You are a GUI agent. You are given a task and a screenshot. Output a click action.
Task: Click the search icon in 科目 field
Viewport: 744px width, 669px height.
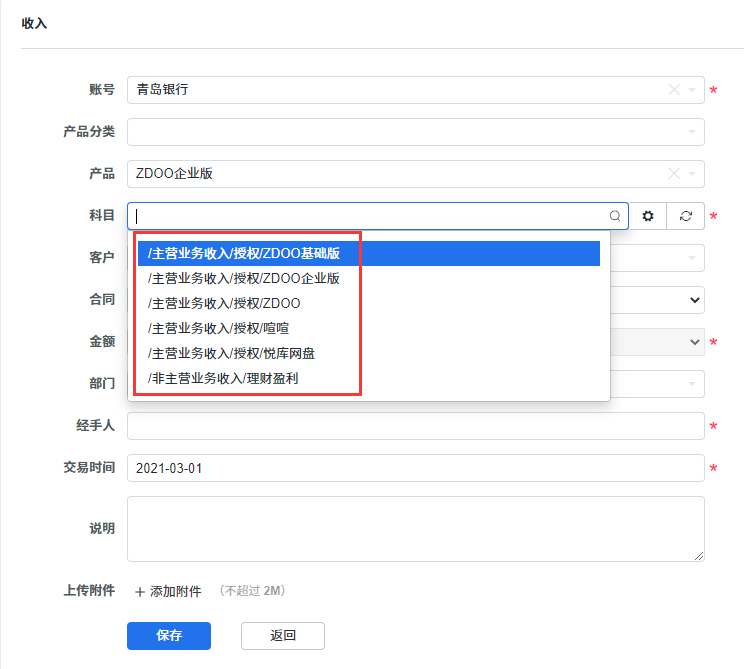[x=615, y=216]
